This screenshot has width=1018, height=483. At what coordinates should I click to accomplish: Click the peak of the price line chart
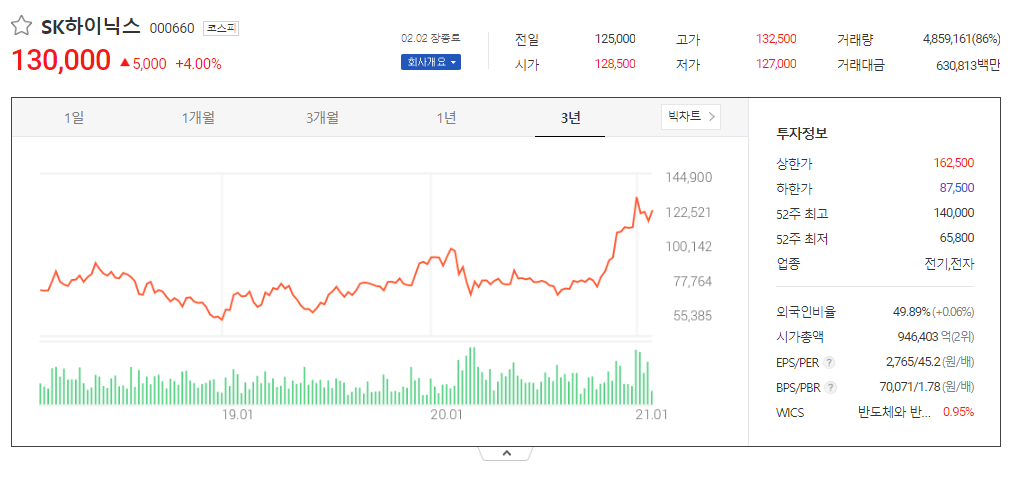(x=637, y=198)
